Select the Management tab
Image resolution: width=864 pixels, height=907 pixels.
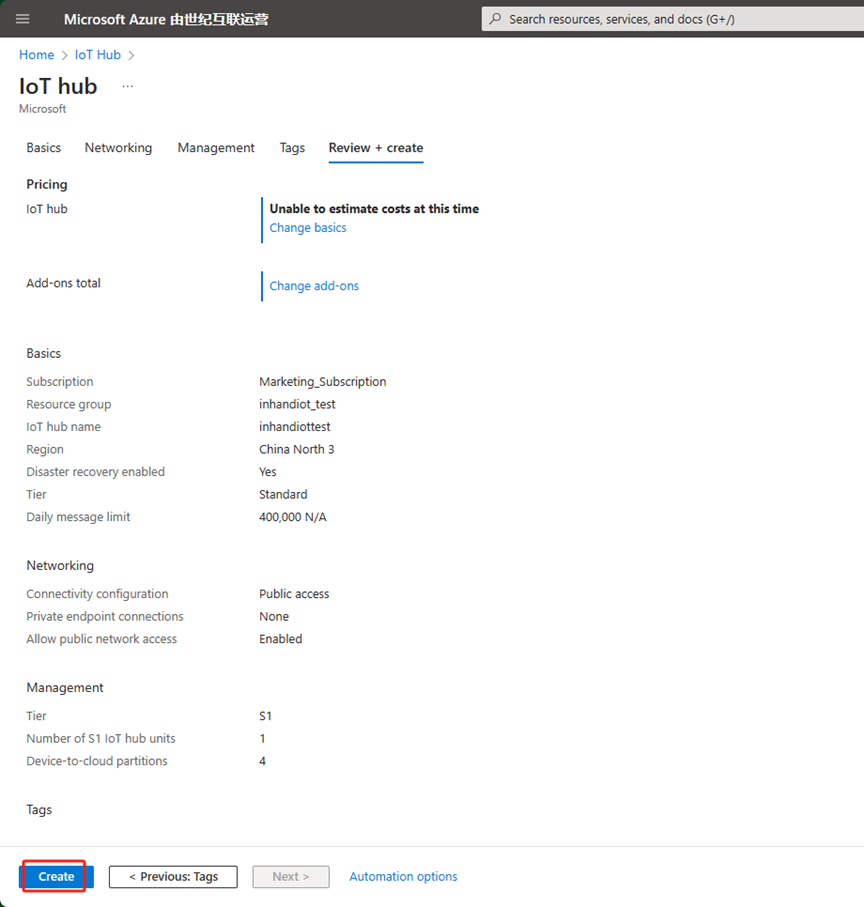[x=216, y=148]
